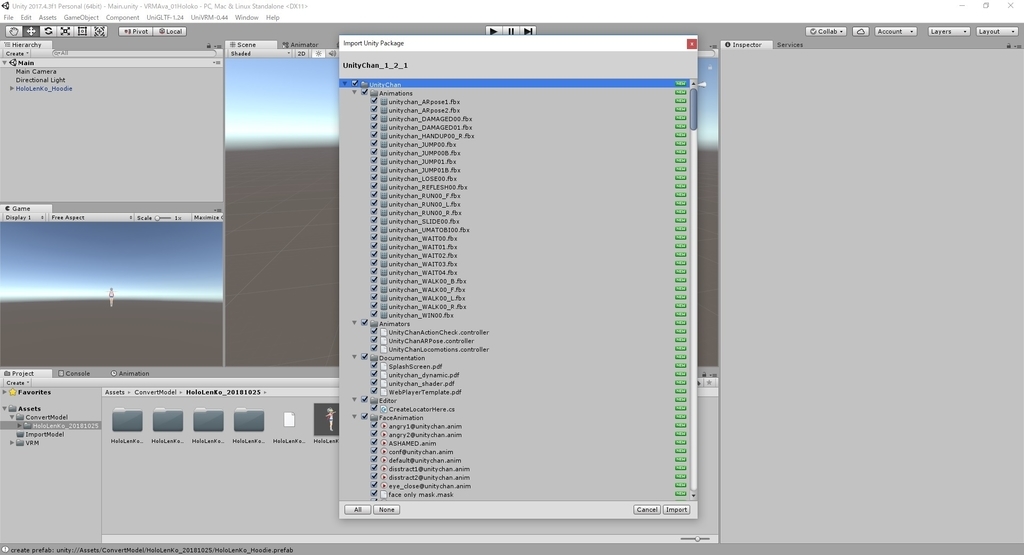Click the Play button
1024x555 pixels.
(x=494, y=31)
